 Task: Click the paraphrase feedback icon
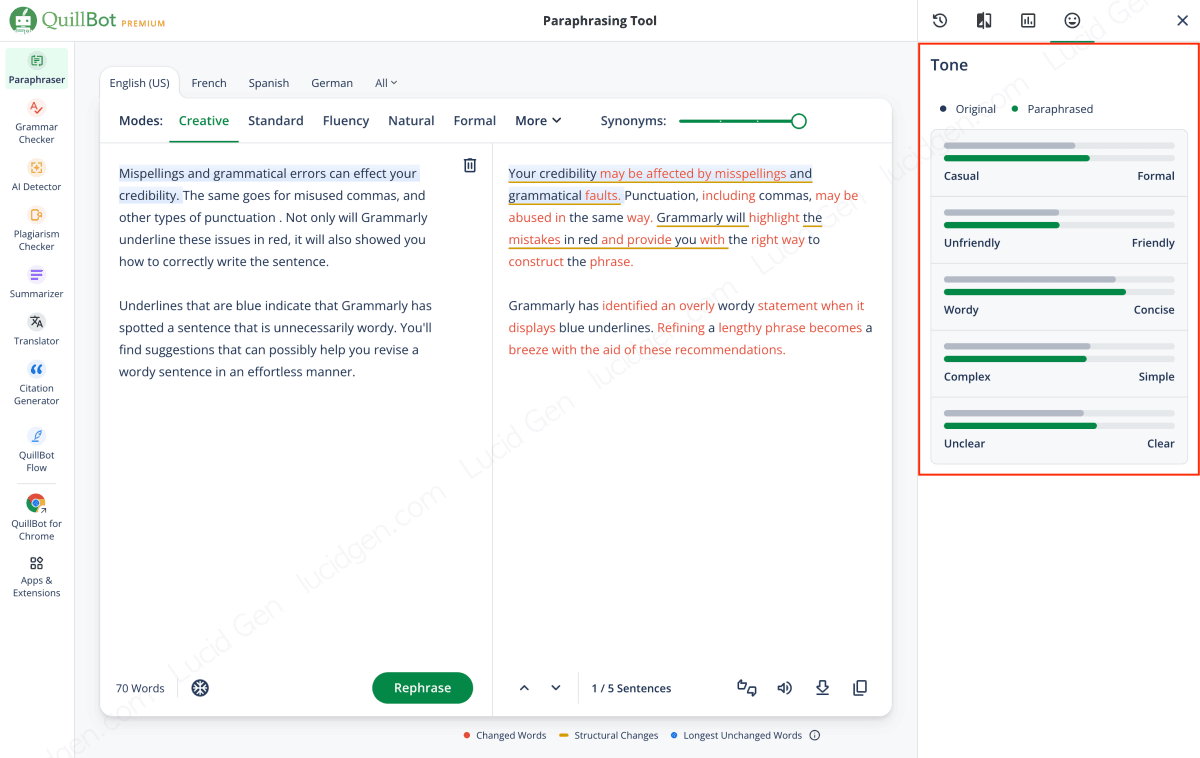(x=746, y=688)
